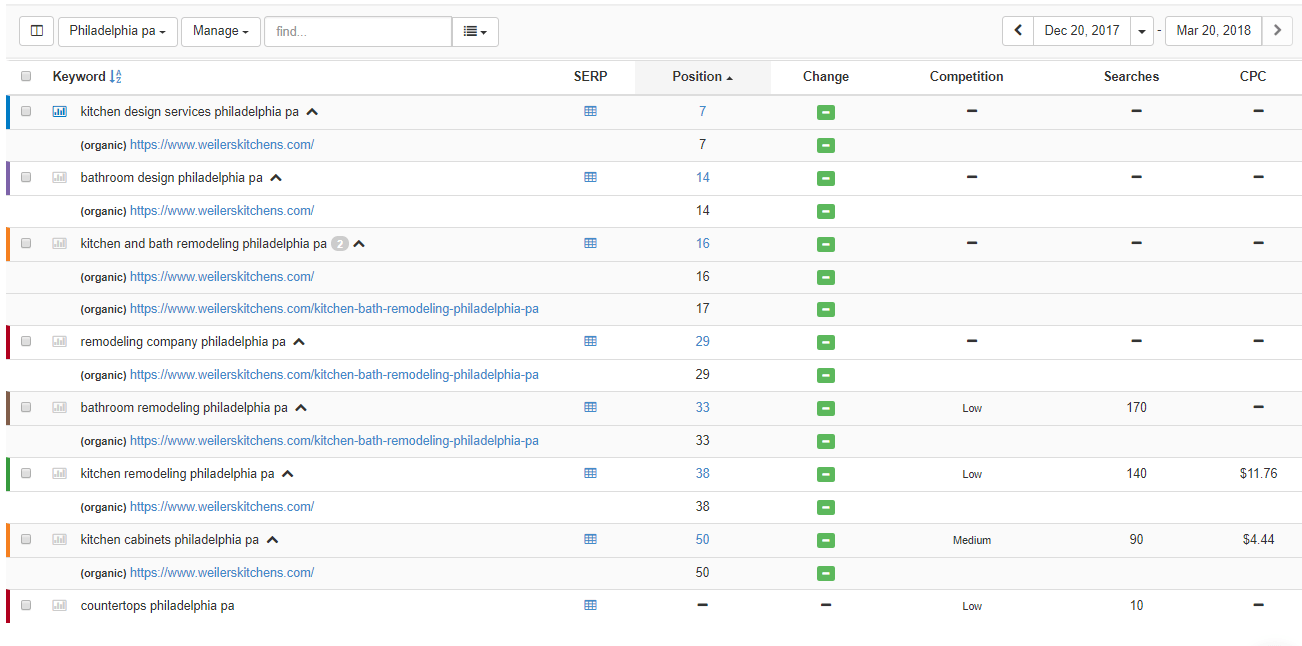Check bathroom remodeling philadelphia pa row
This screenshot has height=646, width=1302.
pos(26,407)
